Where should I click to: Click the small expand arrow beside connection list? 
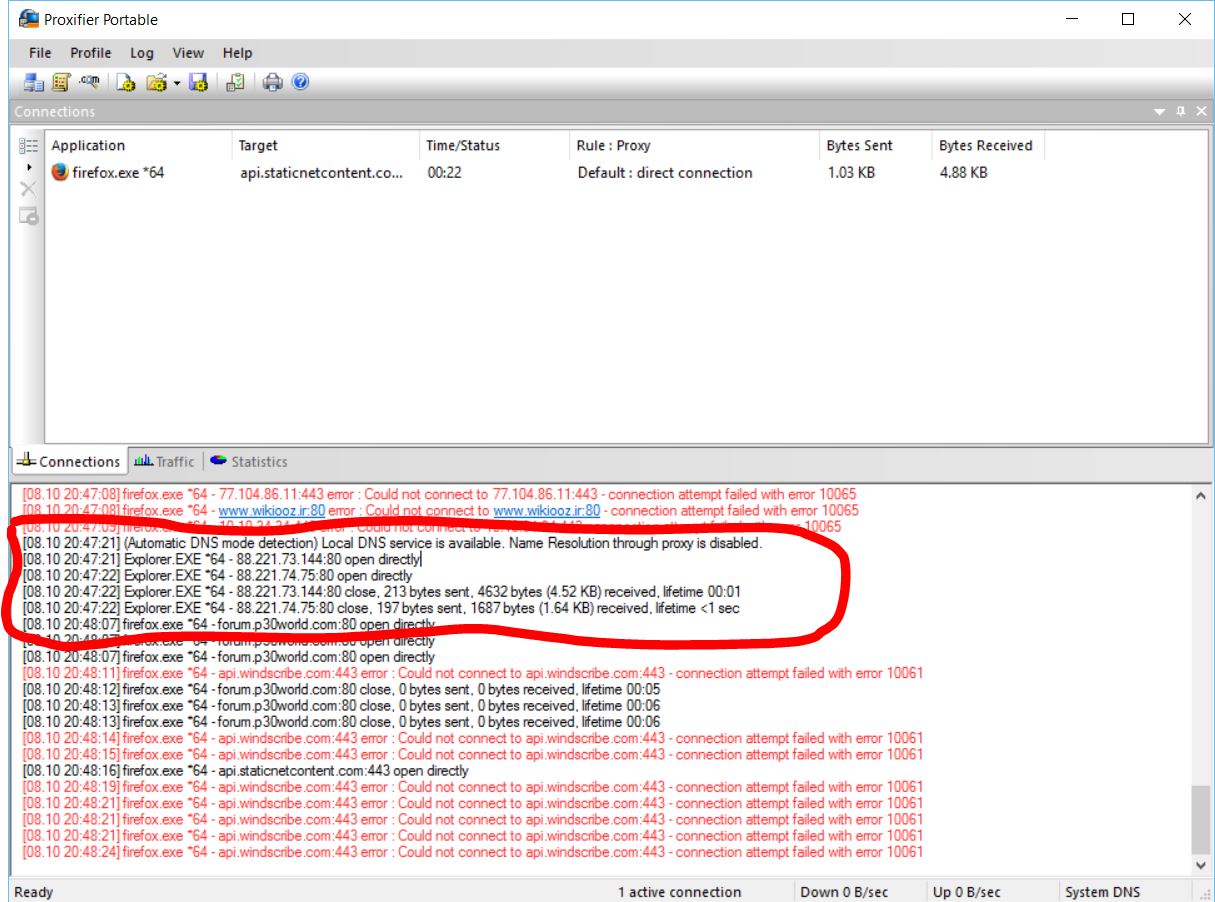click(x=29, y=167)
